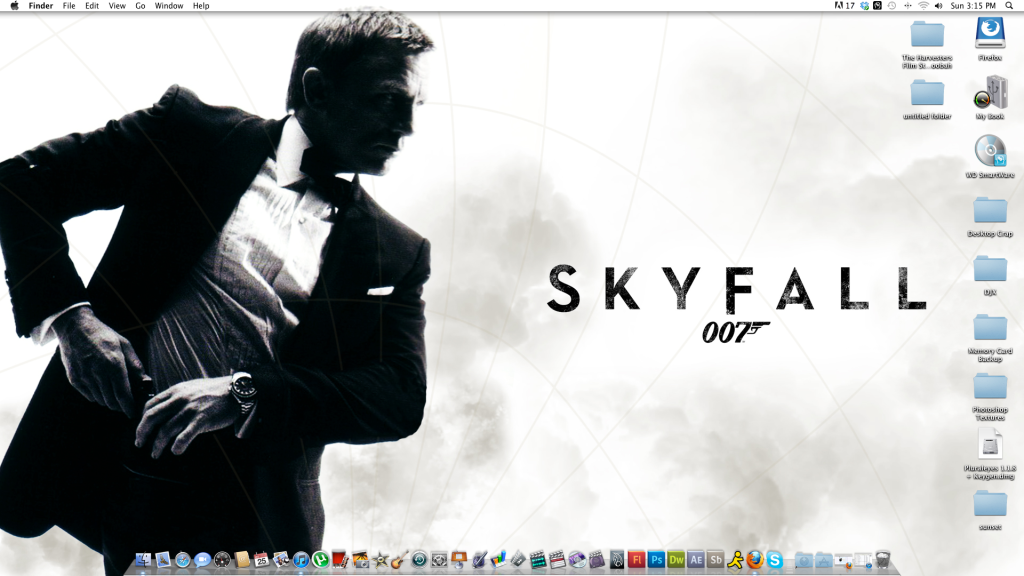The width and height of the screenshot is (1024, 576).
Task: Launch iChat from the dock
Action: coord(202,560)
